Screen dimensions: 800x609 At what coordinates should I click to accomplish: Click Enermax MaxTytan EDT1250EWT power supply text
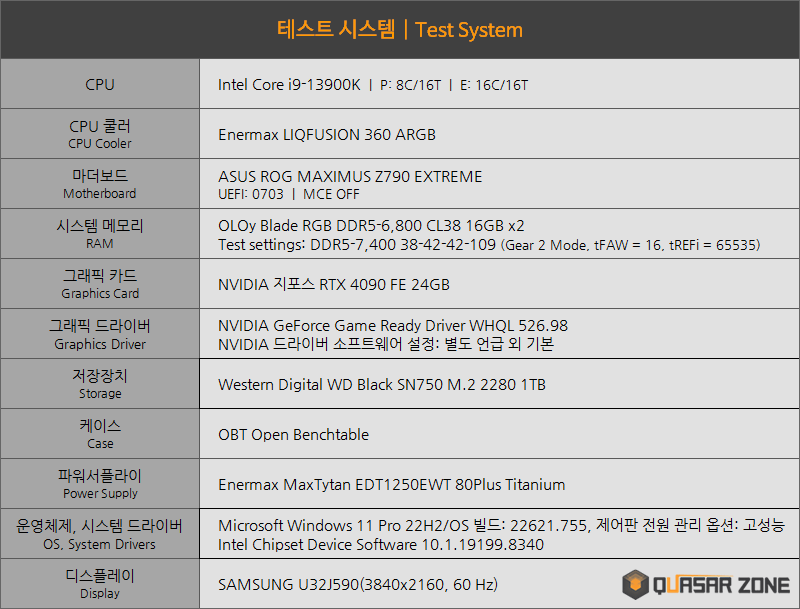[392, 485]
